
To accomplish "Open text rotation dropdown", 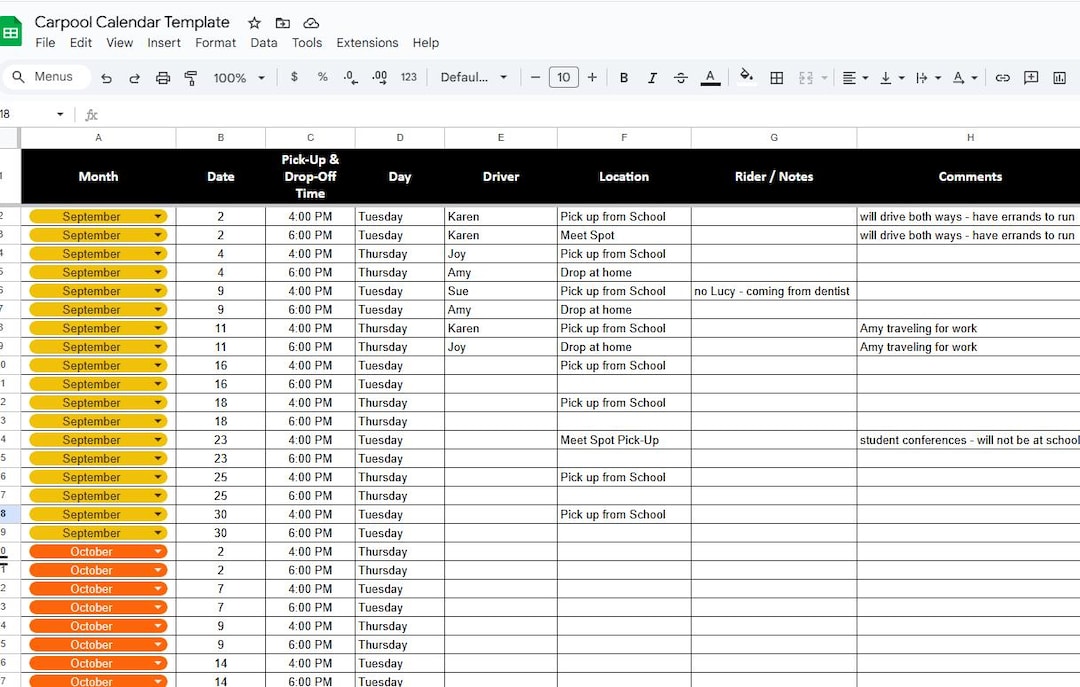I will coord(964,78).
